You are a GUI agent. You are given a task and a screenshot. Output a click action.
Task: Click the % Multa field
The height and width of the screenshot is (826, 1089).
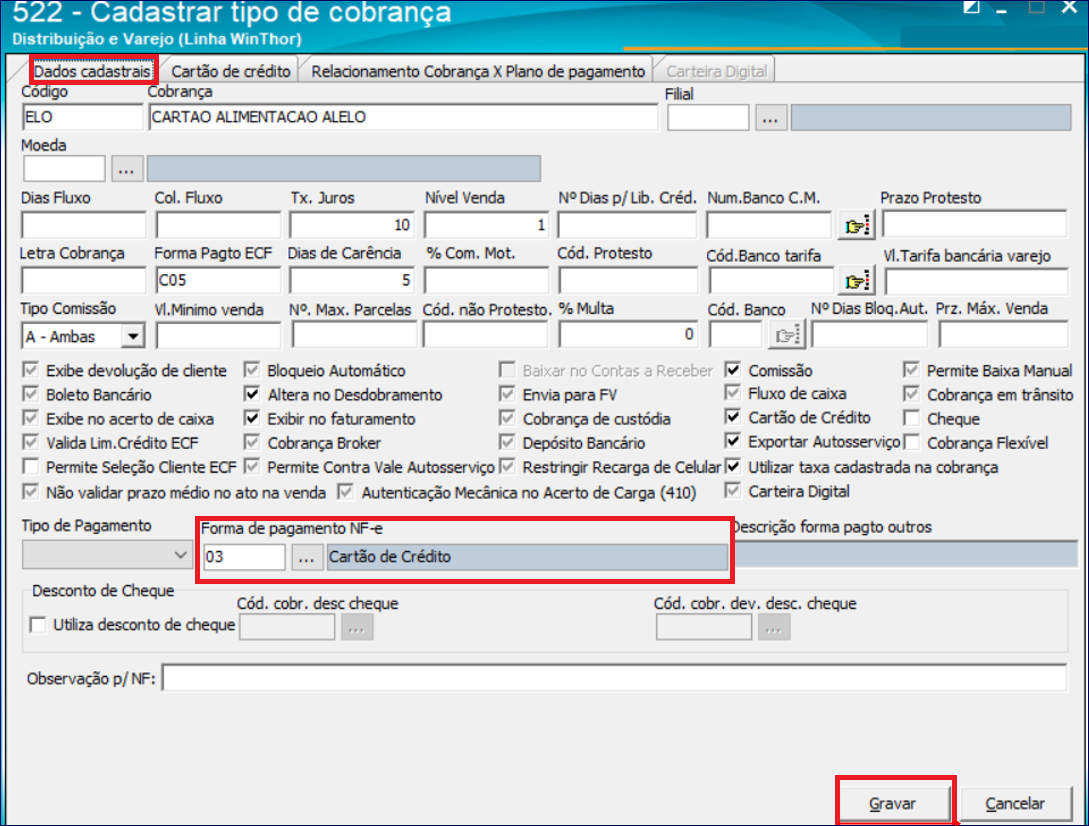coord(628,336)
